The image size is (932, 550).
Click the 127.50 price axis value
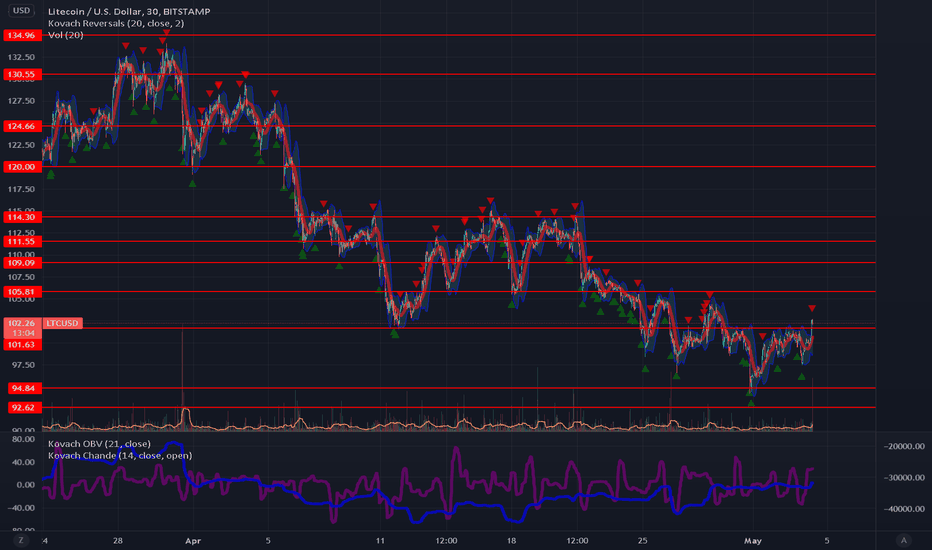pyautogui.click(x=21, y=101)
